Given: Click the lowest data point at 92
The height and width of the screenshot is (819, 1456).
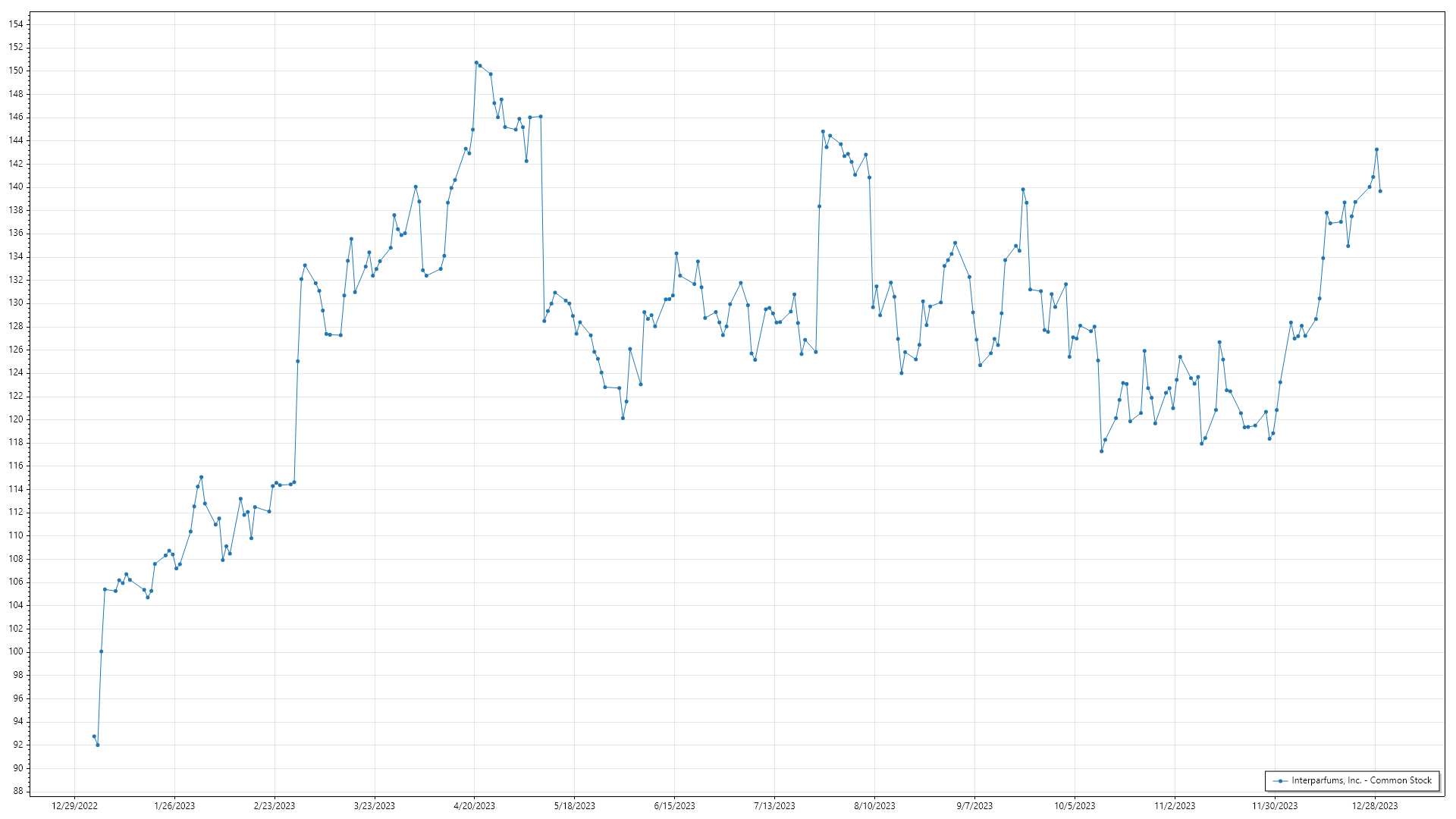Looking at the screenshot, I should pyautogui.click(x=98, y=745).
